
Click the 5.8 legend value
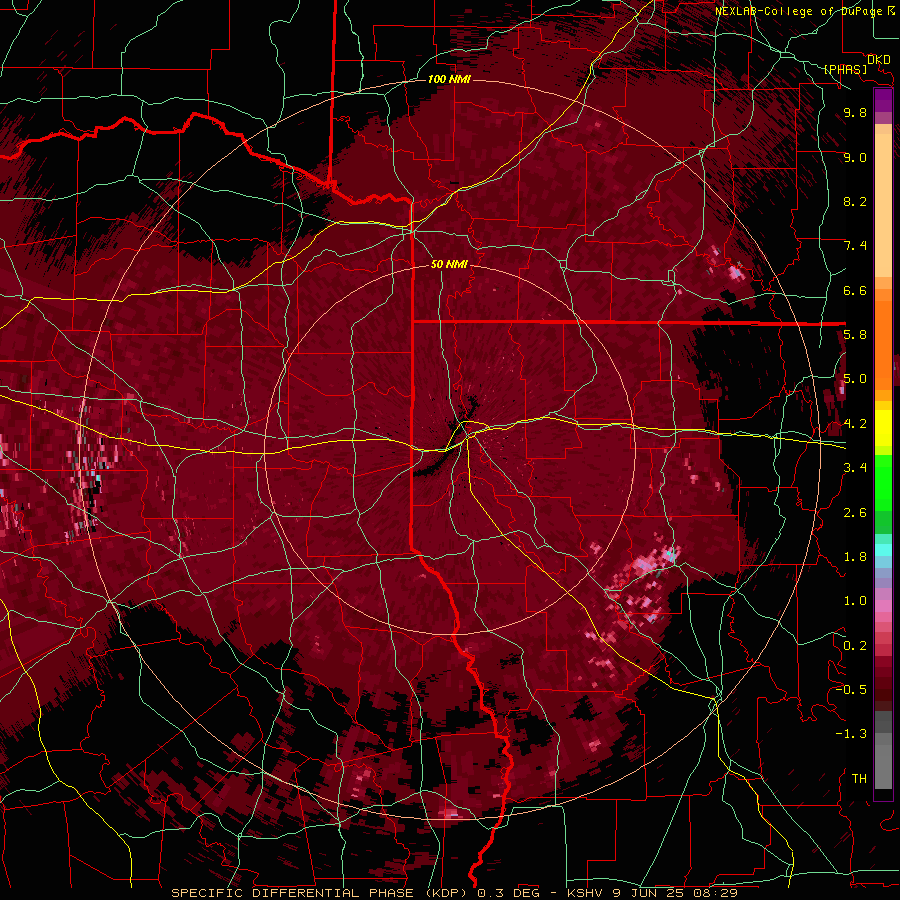[x=855, y=335]
